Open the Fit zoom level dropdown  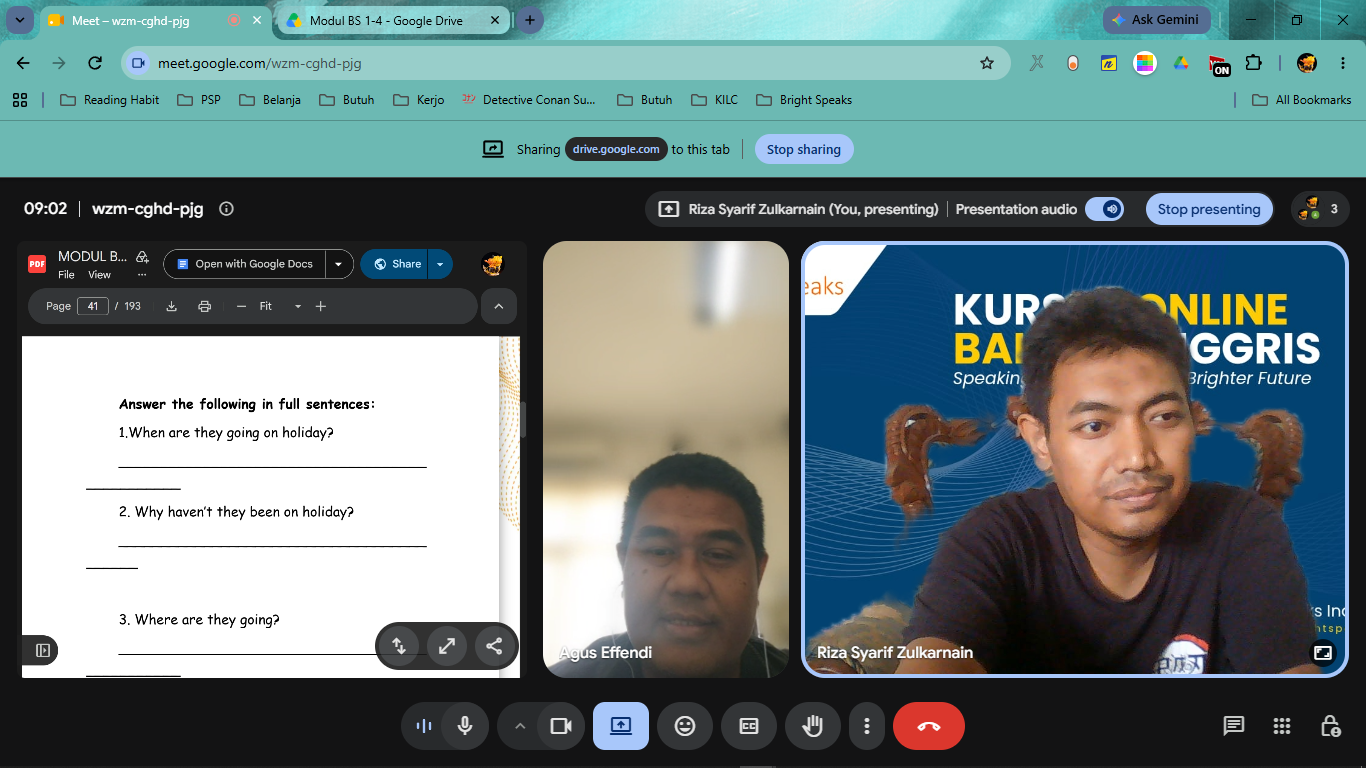click(280, 306)
